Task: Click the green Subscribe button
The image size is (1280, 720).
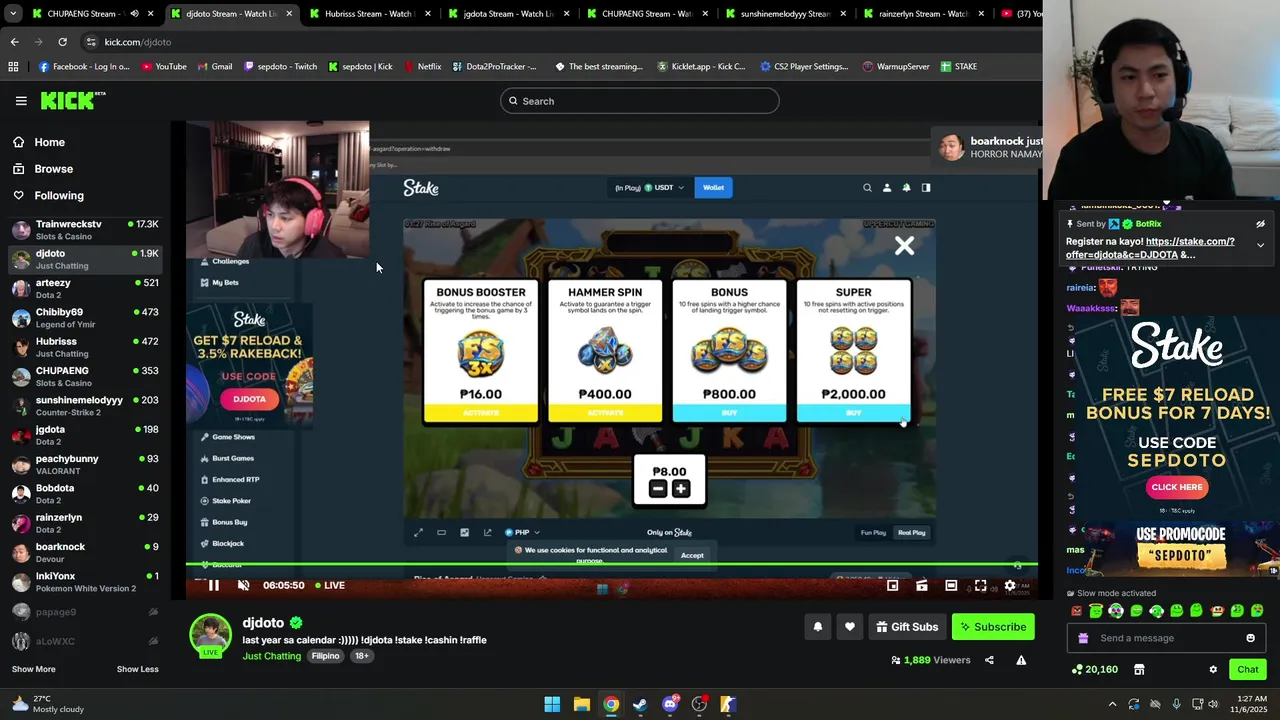Action: [993, 627]
